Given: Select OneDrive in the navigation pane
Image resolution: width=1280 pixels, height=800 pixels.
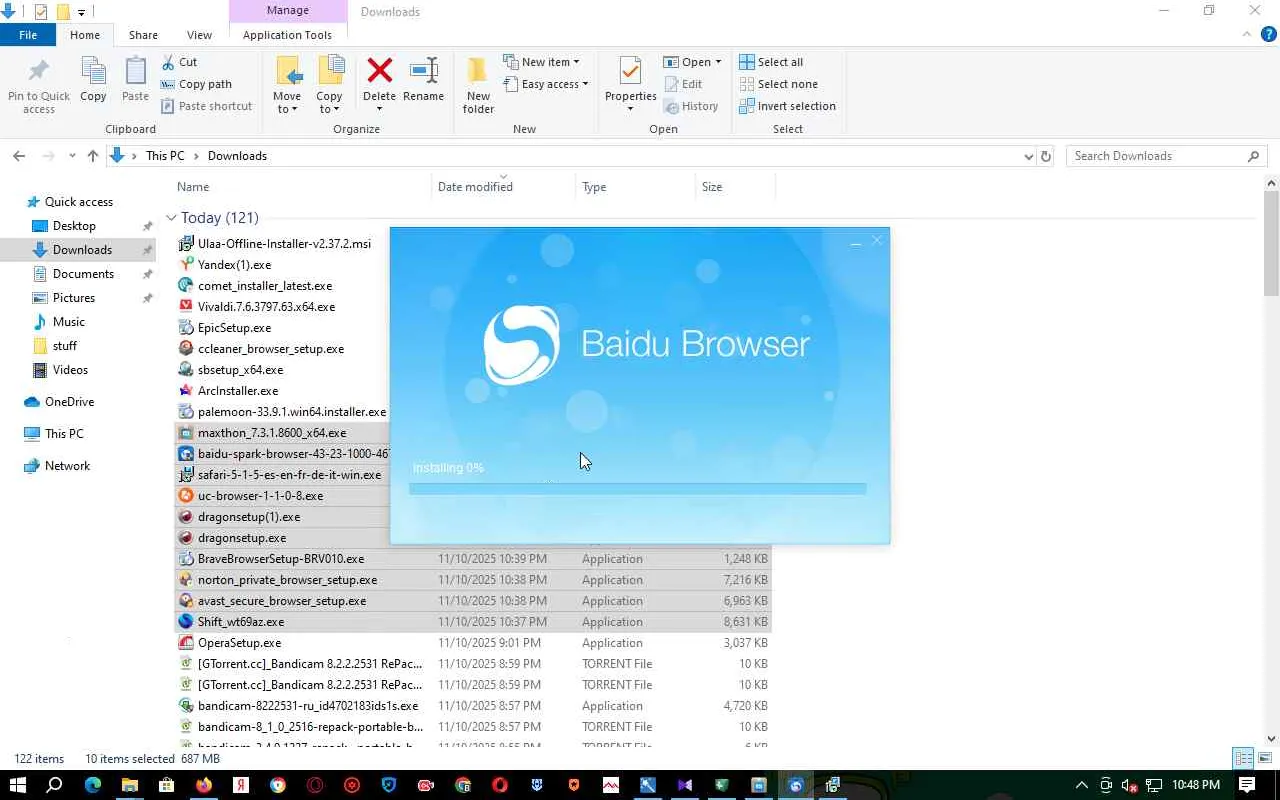Looking at the screenshot, I should (69, 402).
